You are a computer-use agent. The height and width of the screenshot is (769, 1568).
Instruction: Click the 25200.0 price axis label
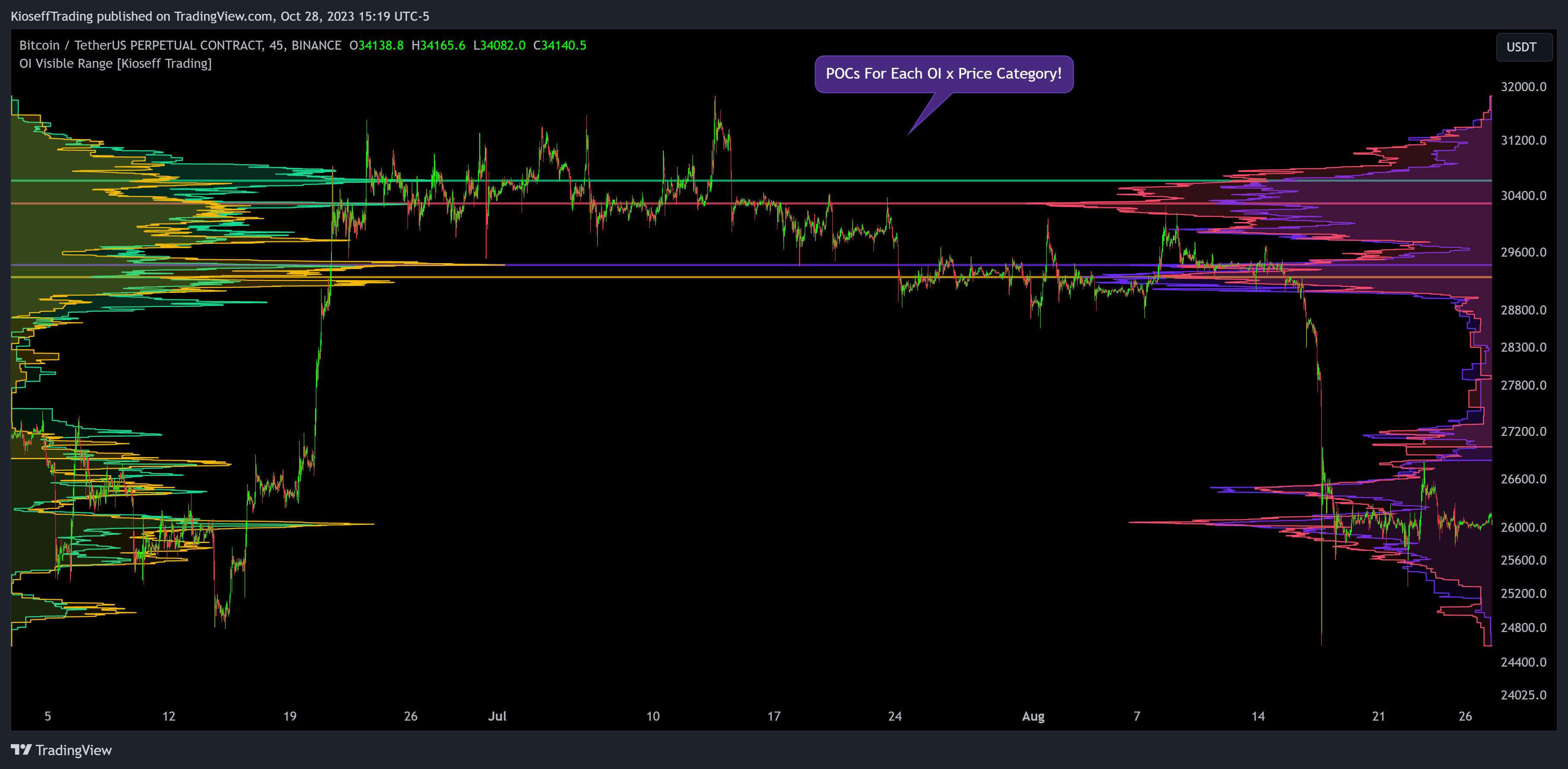tap(1523, 593)
